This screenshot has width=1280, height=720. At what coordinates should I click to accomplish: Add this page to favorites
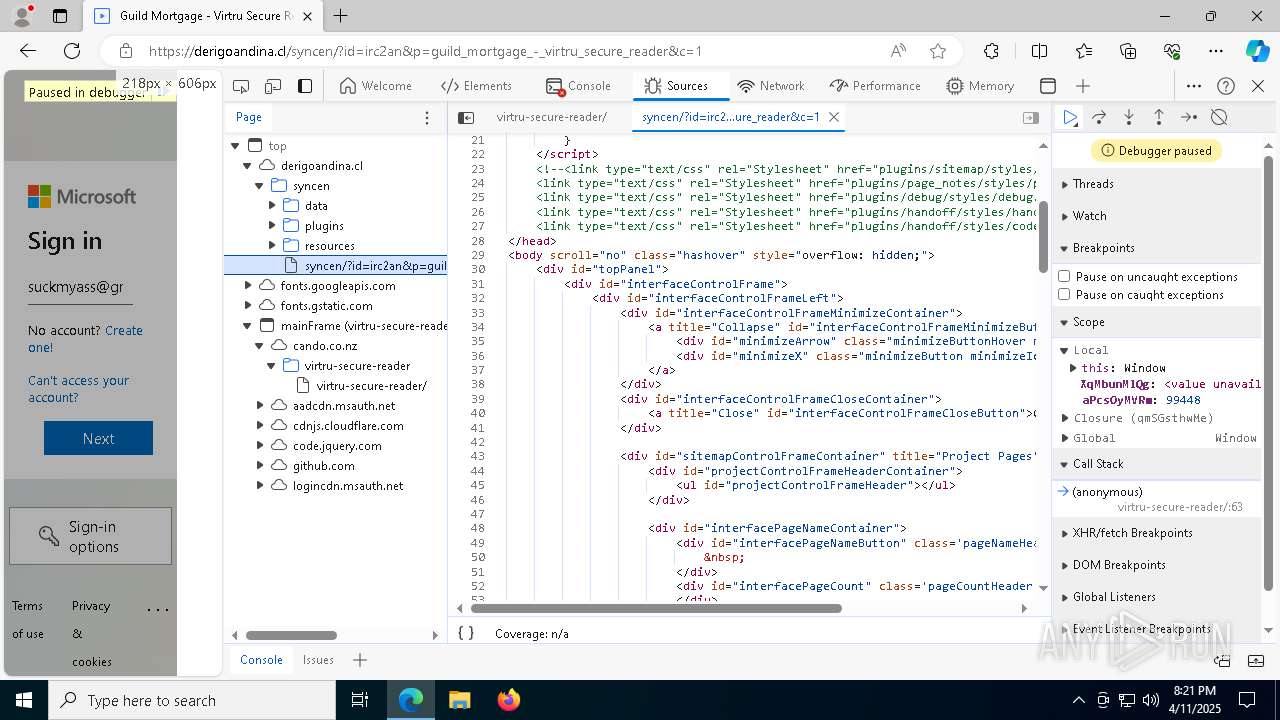[x=938, y=51]
